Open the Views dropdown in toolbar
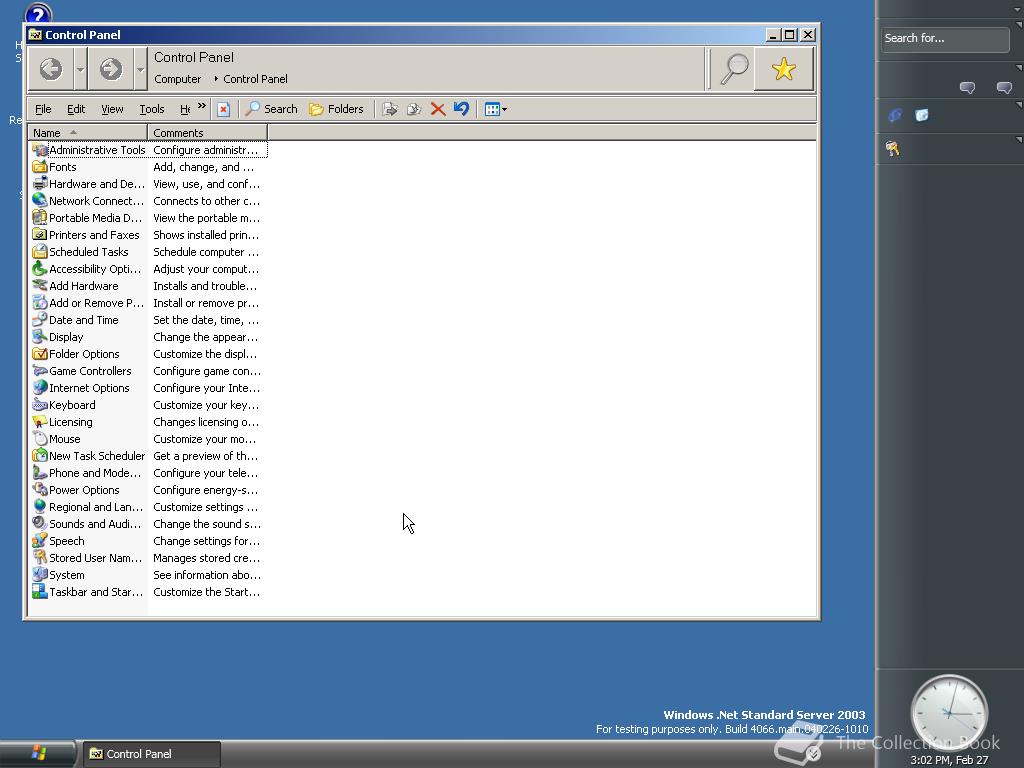 click(x=496, y=109)
